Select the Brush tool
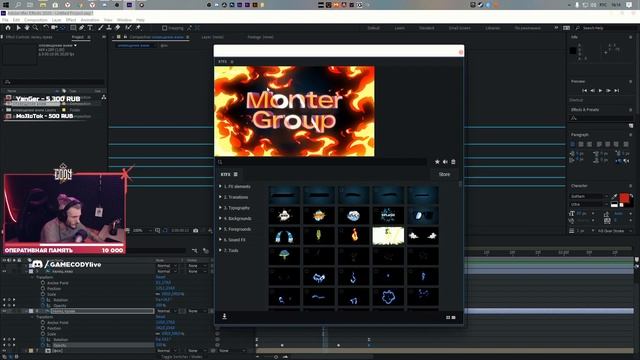The height and width of the screenshot is (360, 640). [100, 28]
